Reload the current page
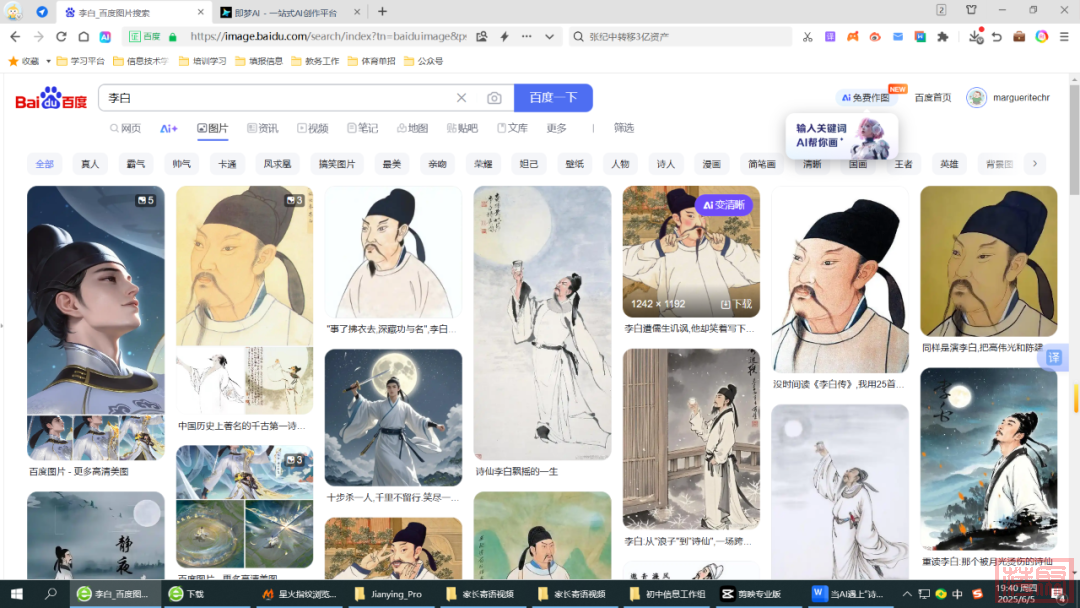This screenshot has height=608, width=1080. [x=61, y=36]
